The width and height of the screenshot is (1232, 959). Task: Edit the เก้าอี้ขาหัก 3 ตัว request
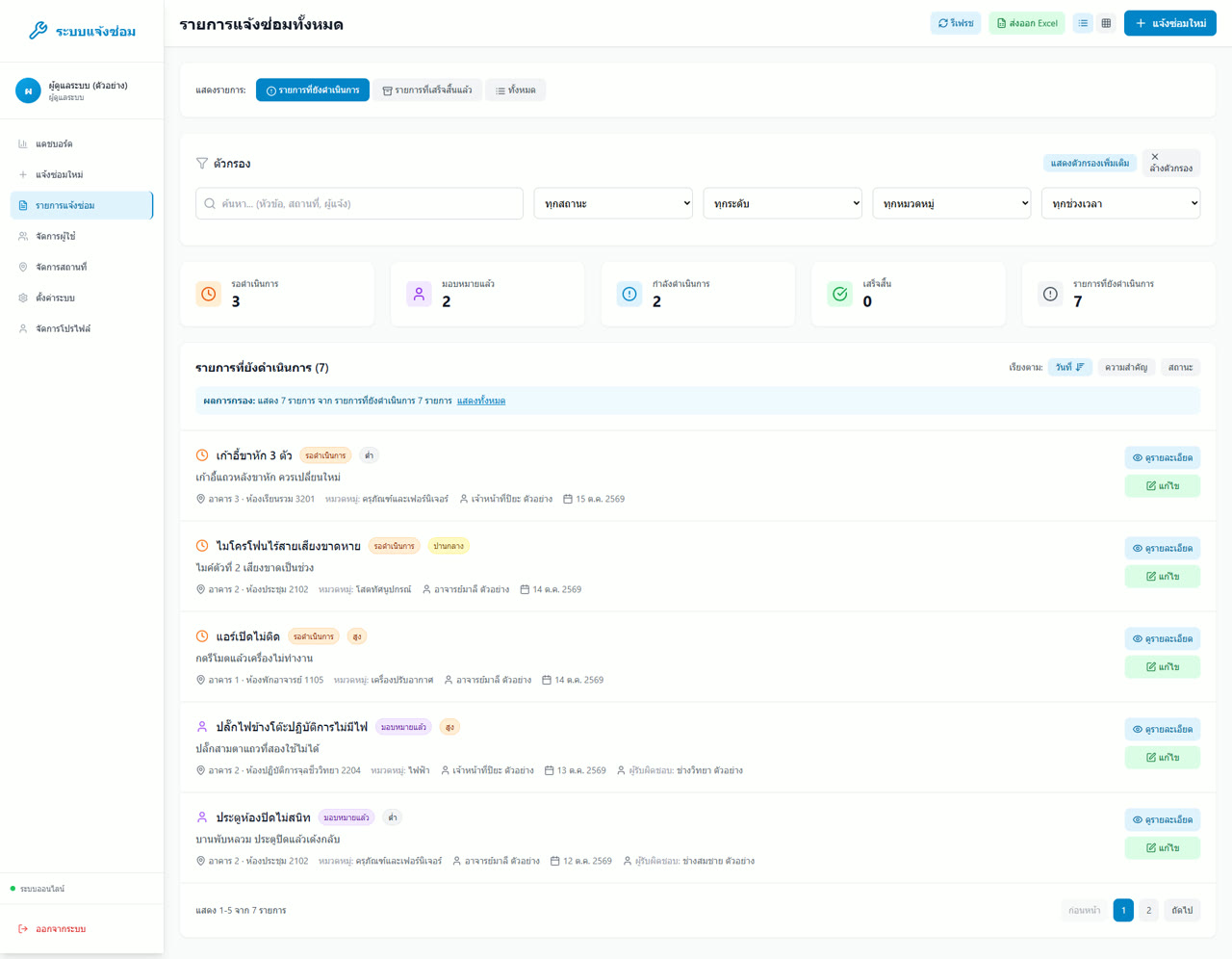point(1163,485)
